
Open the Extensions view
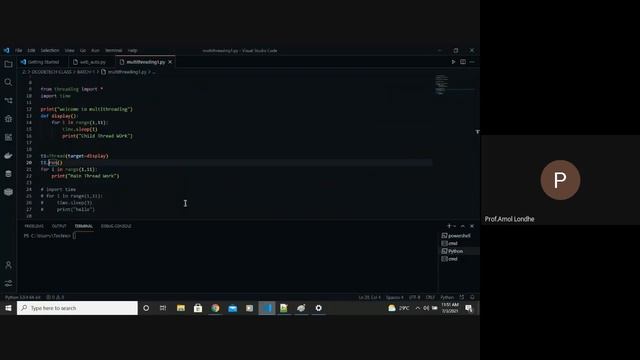8,137
